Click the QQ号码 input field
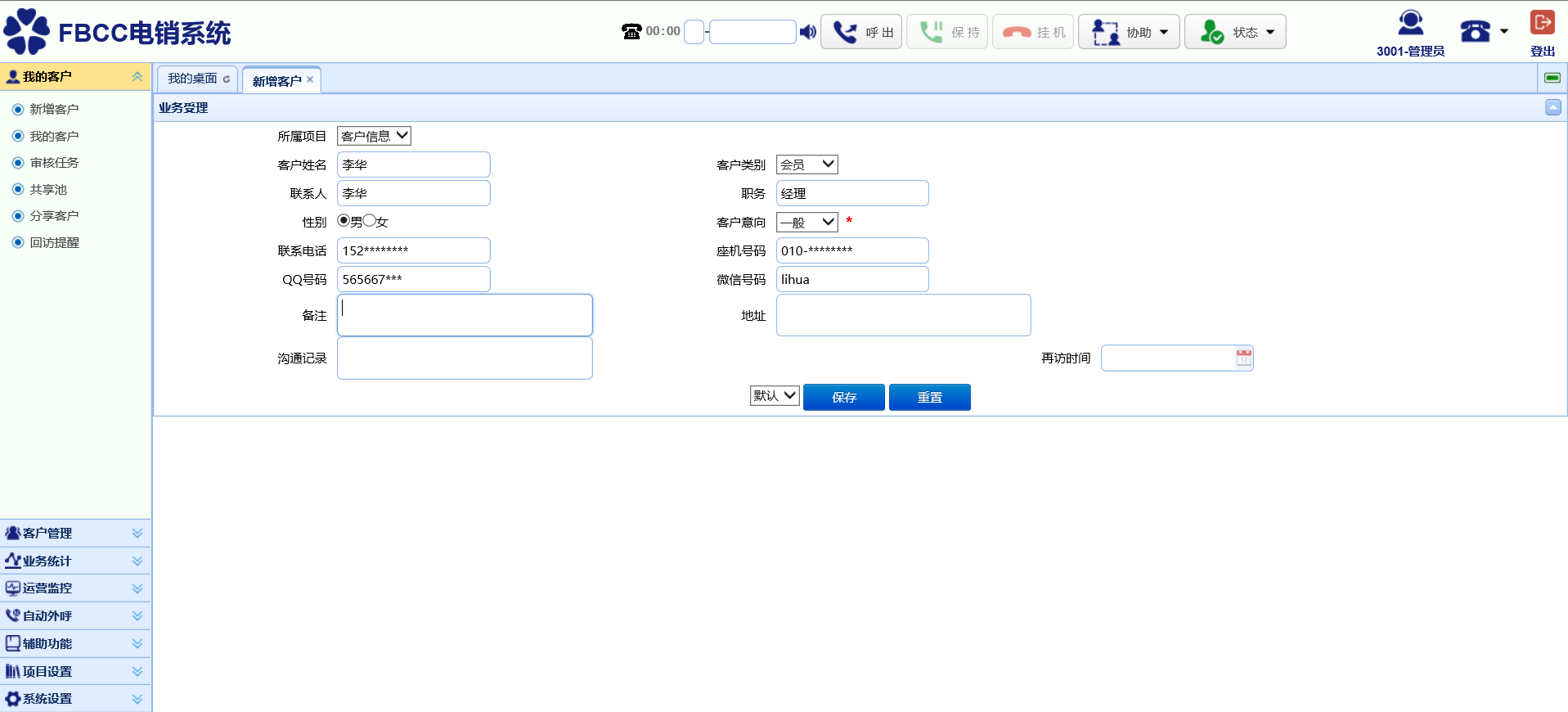 (x=414, y=279)
